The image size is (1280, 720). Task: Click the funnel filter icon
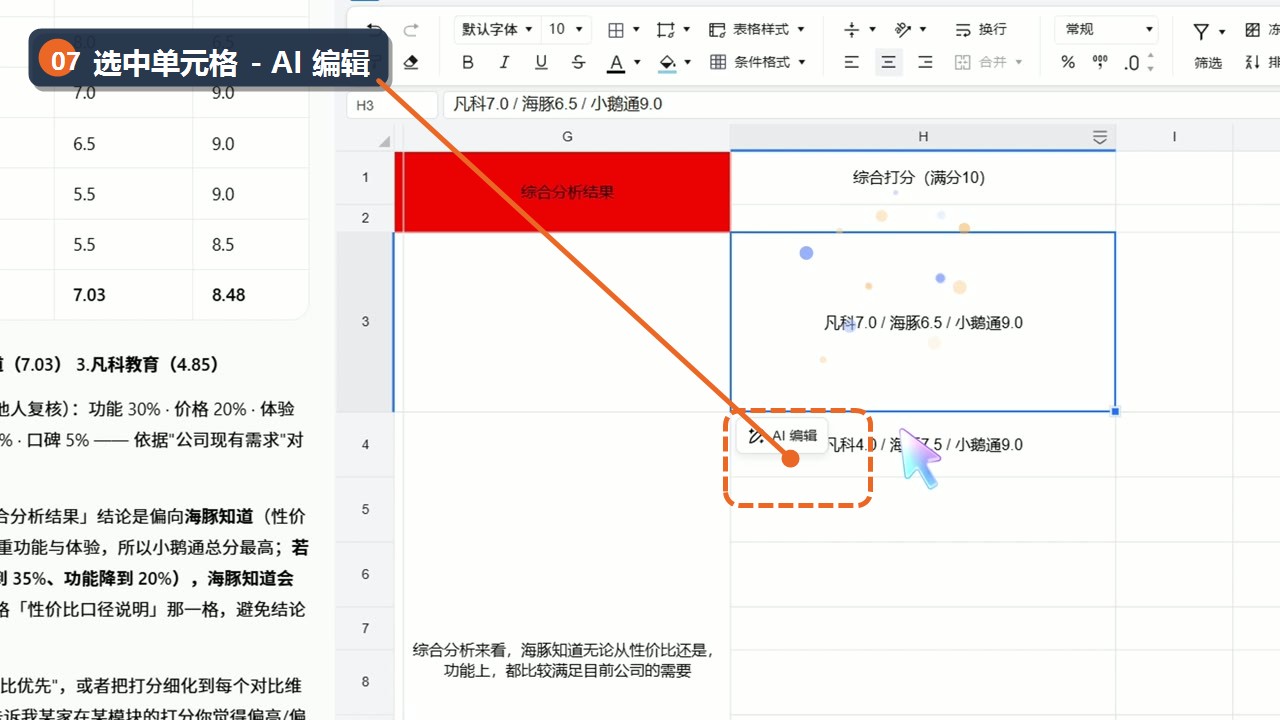coord(1201,31)
